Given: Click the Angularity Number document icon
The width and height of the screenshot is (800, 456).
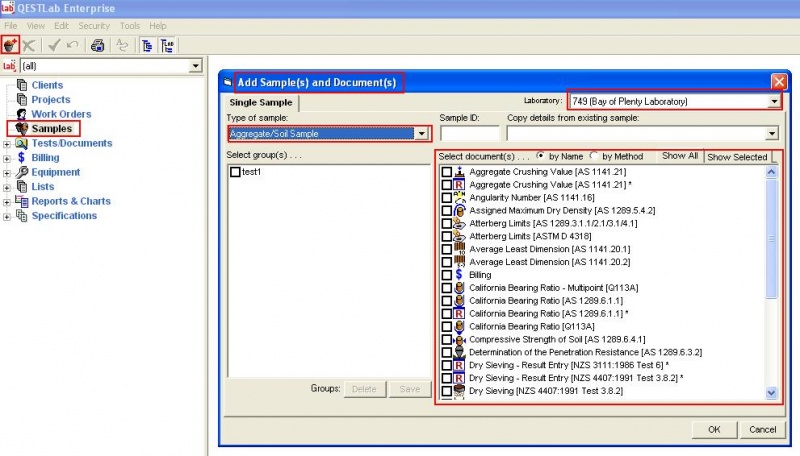Looking at the screenshot, I should 459,200.
